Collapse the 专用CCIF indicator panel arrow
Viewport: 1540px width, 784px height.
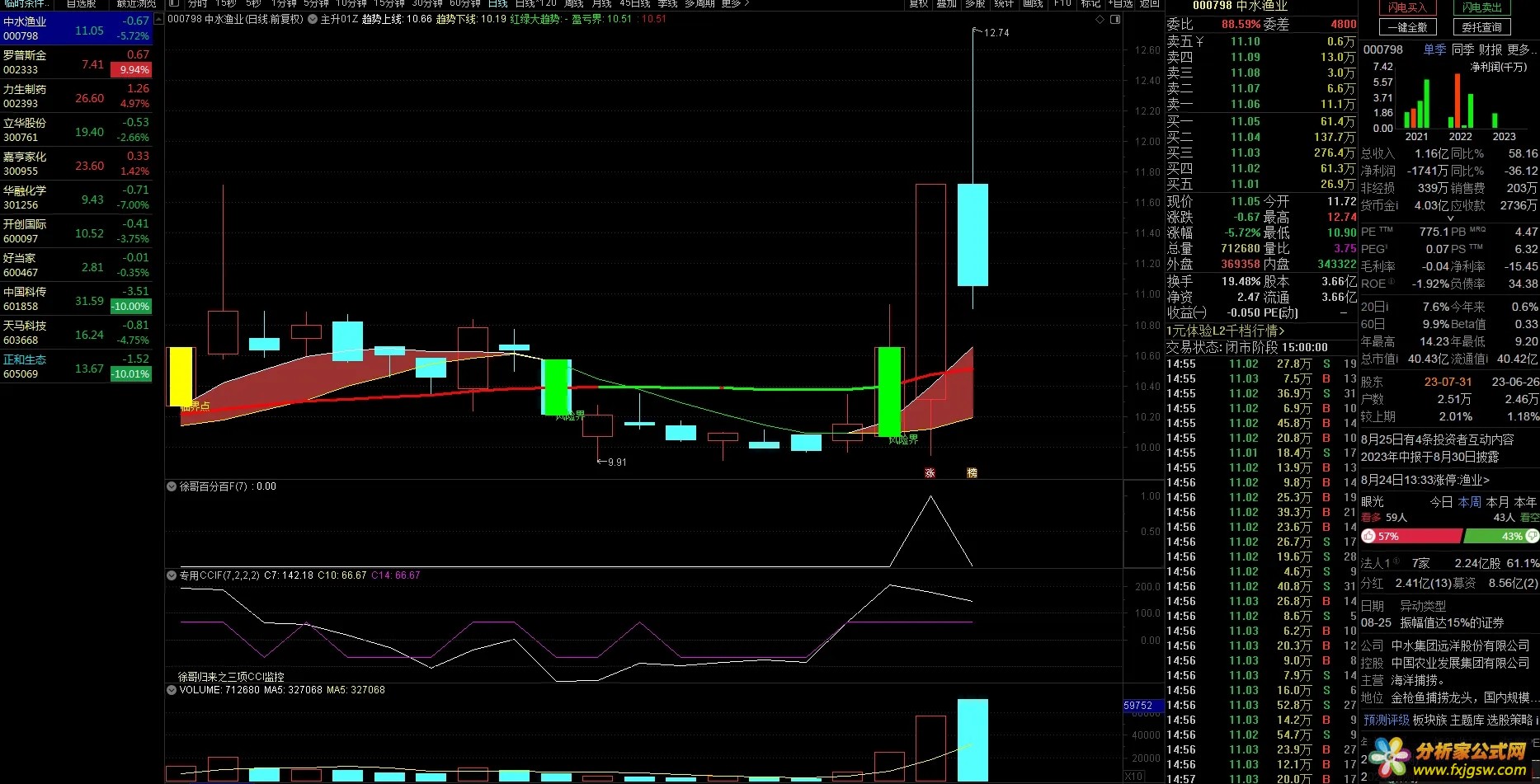172,575
